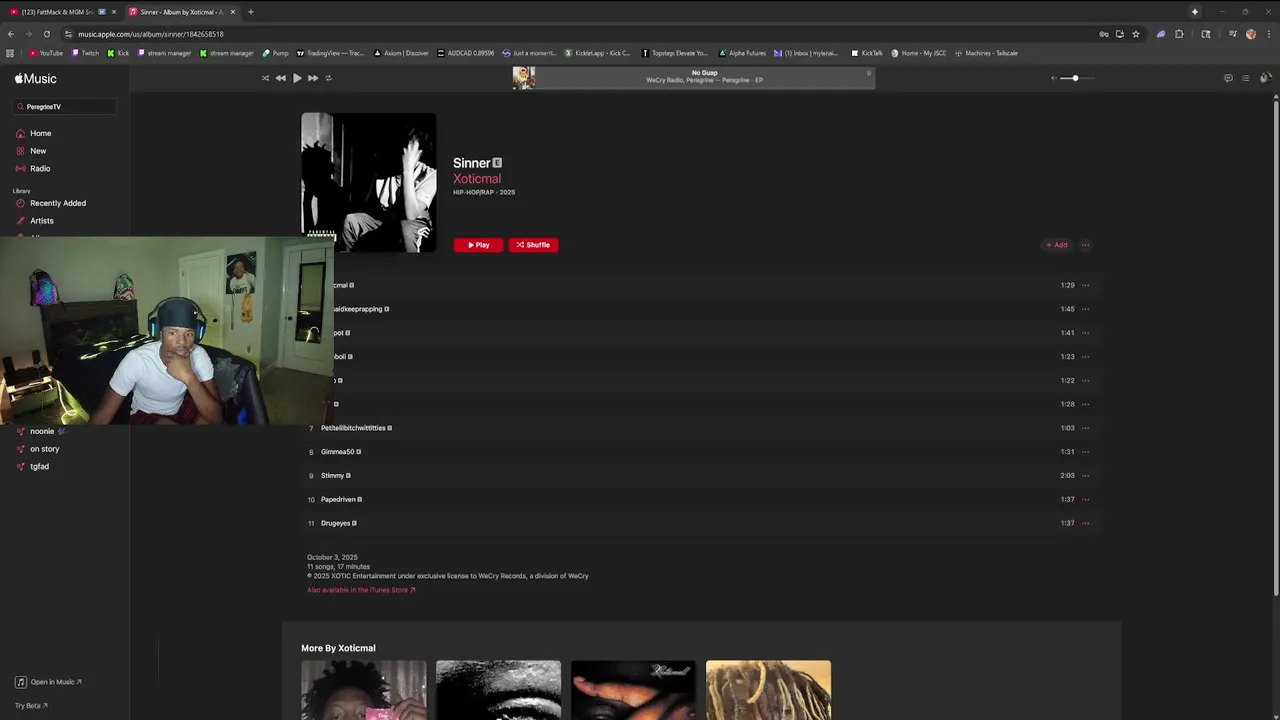Skip to the previous track
Viewport: 1280px width, 720px height.
tap(281, 78)
